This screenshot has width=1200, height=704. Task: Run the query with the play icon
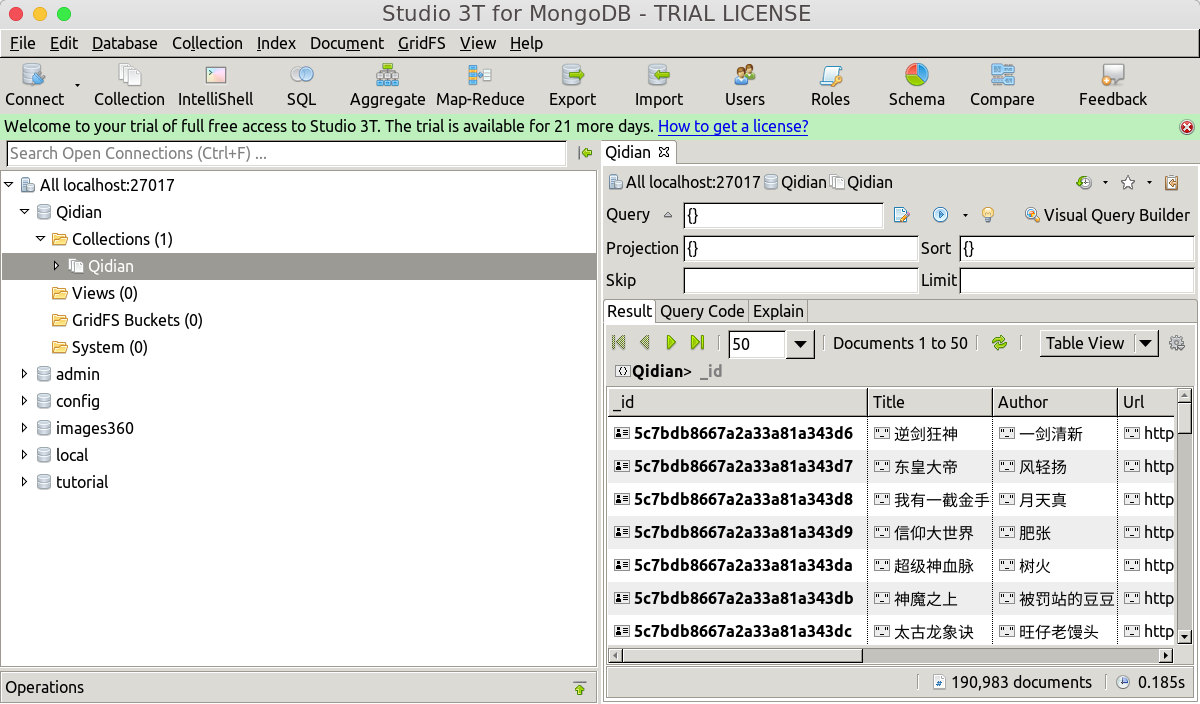click(940, 215)
